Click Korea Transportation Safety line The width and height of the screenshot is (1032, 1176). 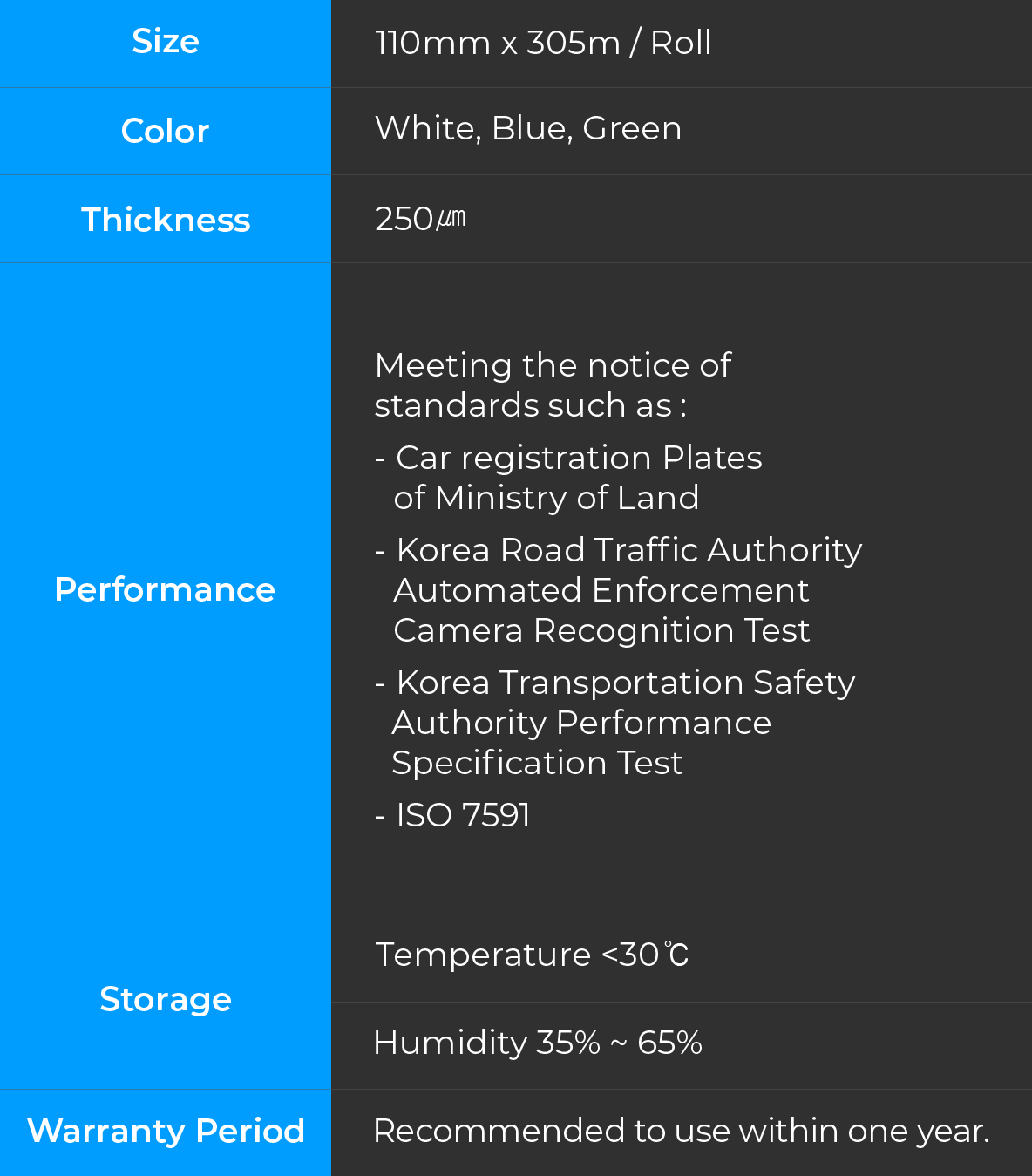(615, 683)
